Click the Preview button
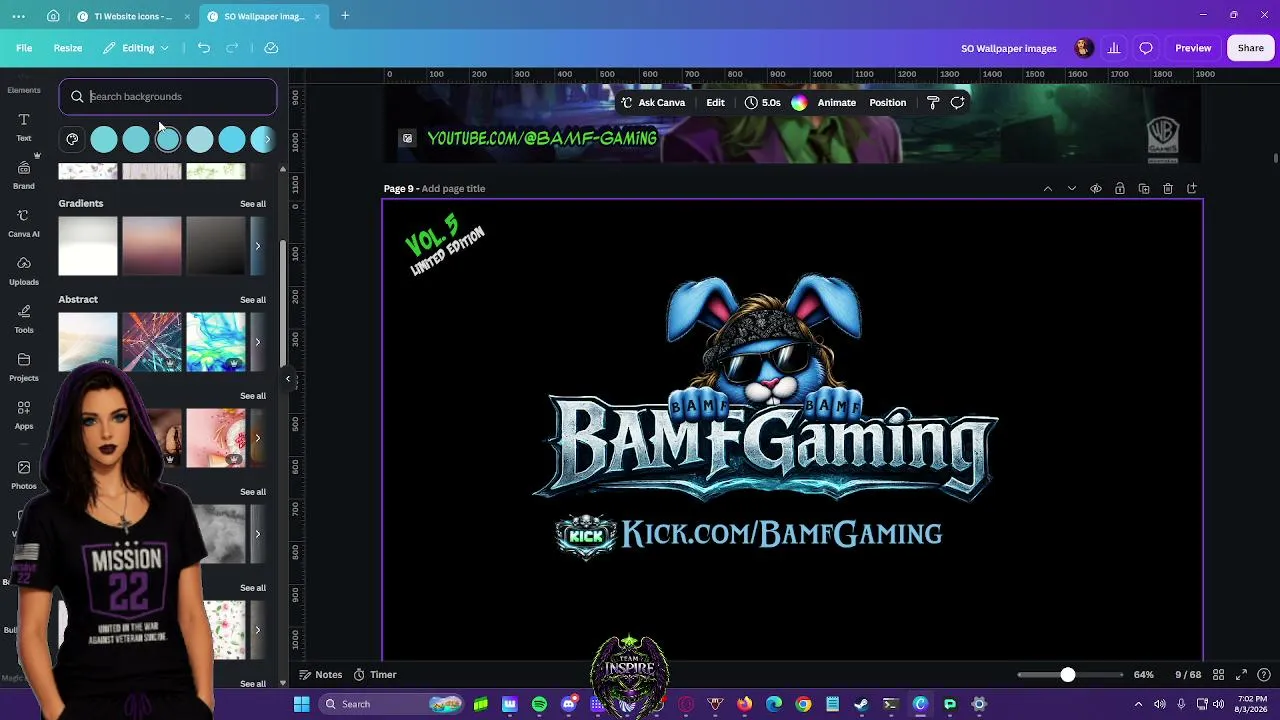Screen dimensions: 1280x720 coord(1193,48)
